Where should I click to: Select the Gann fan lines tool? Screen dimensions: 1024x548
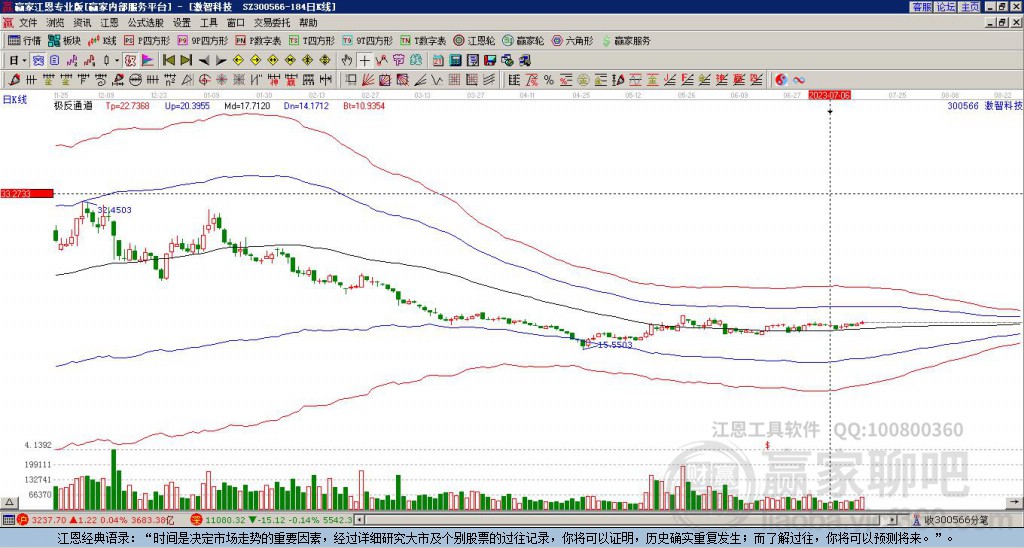coord(368,80)
